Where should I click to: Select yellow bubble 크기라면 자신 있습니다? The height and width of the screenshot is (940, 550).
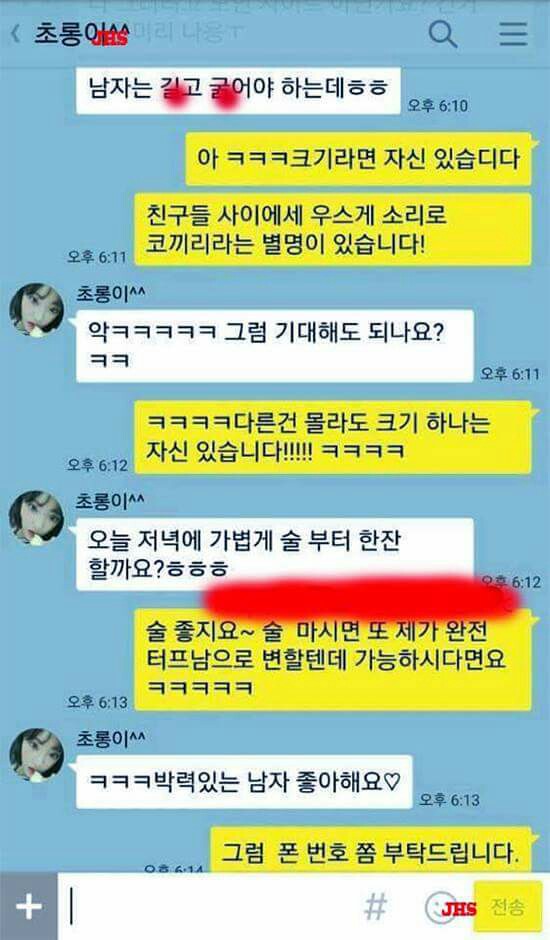tap(358, 158)
